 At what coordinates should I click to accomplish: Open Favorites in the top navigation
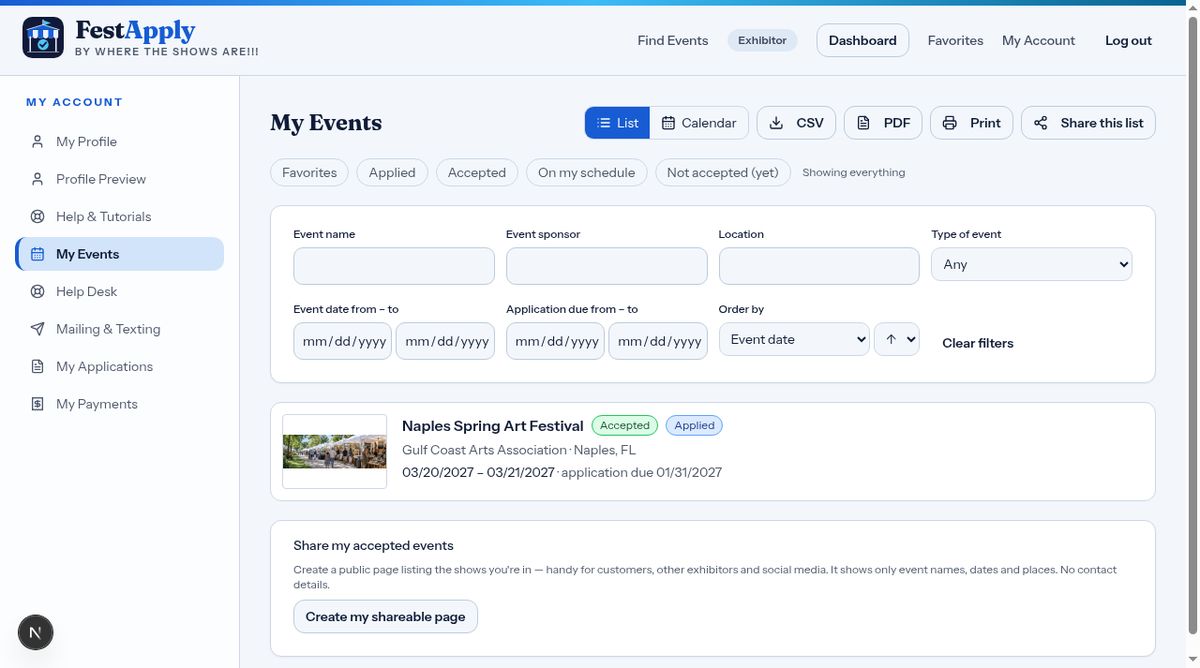955,41
